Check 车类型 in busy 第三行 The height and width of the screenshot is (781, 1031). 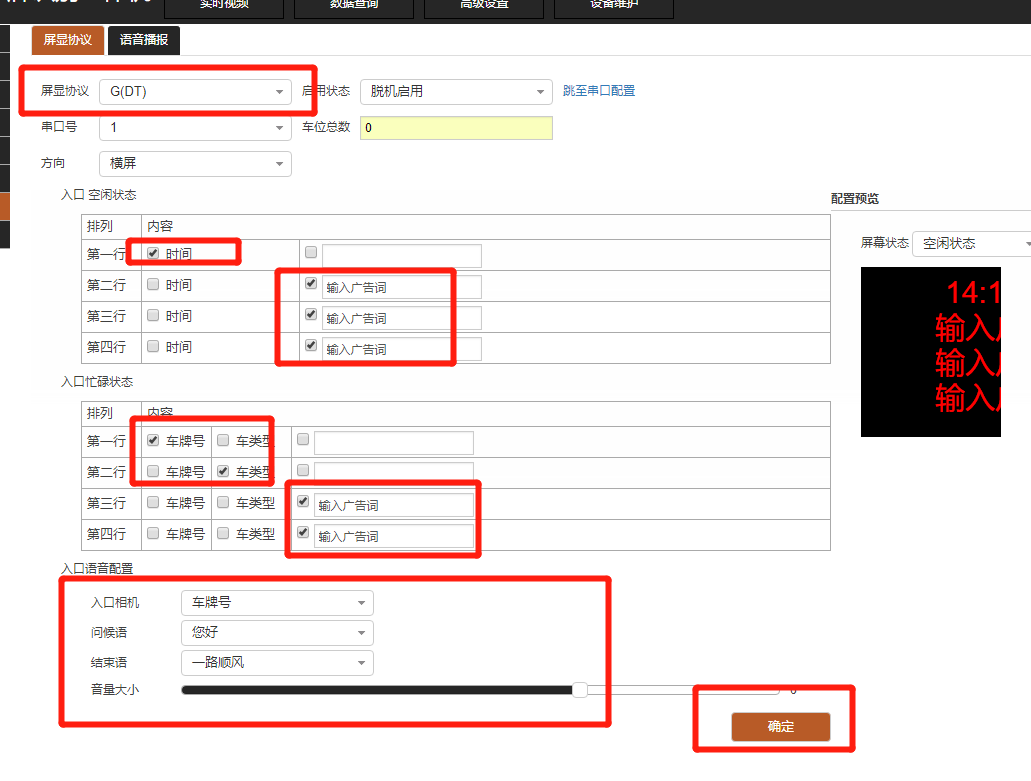223,502
